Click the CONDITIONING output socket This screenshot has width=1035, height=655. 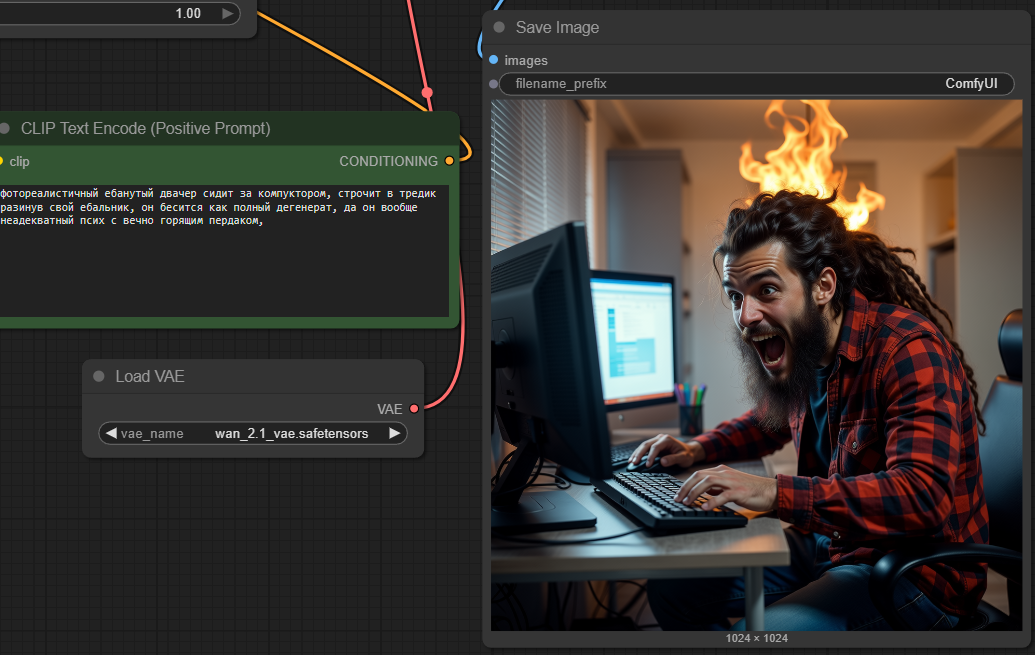tap(450, 160)
